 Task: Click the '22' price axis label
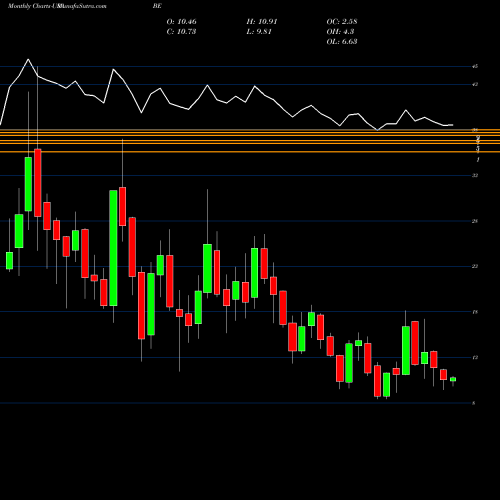[x=475, y=266]
